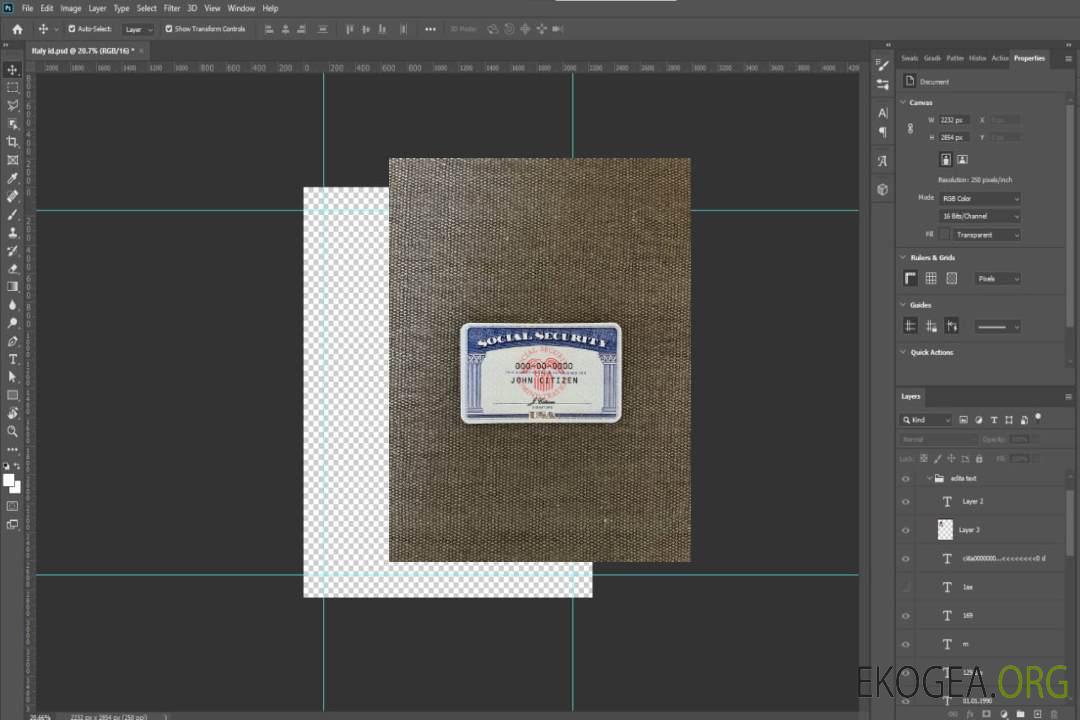Select the Gradient tool
1080x720 pixels.
12,287
